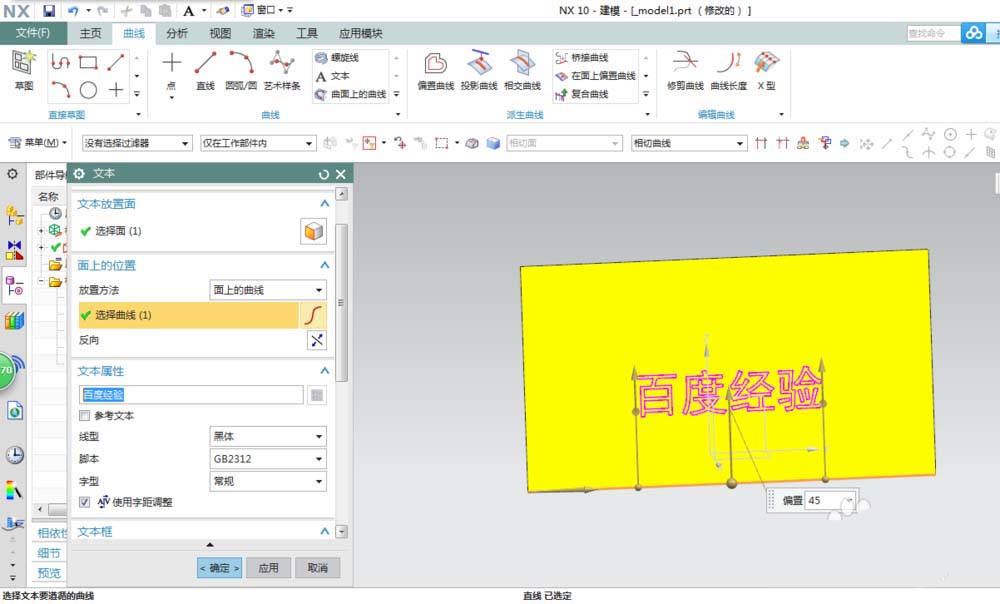This screenshot has height=604, width=1000.
Task: Open the Text (文本) curve command
Action: [x=333, y=76]
